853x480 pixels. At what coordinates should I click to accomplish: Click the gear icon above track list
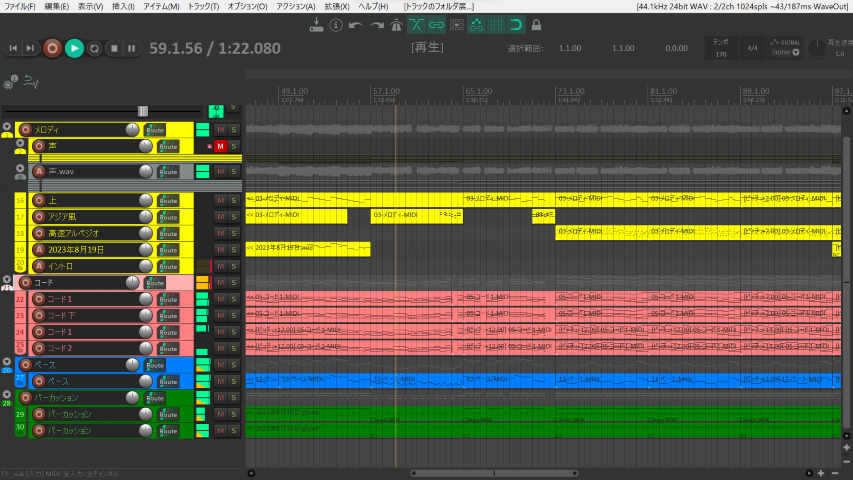tap(10, 83)
